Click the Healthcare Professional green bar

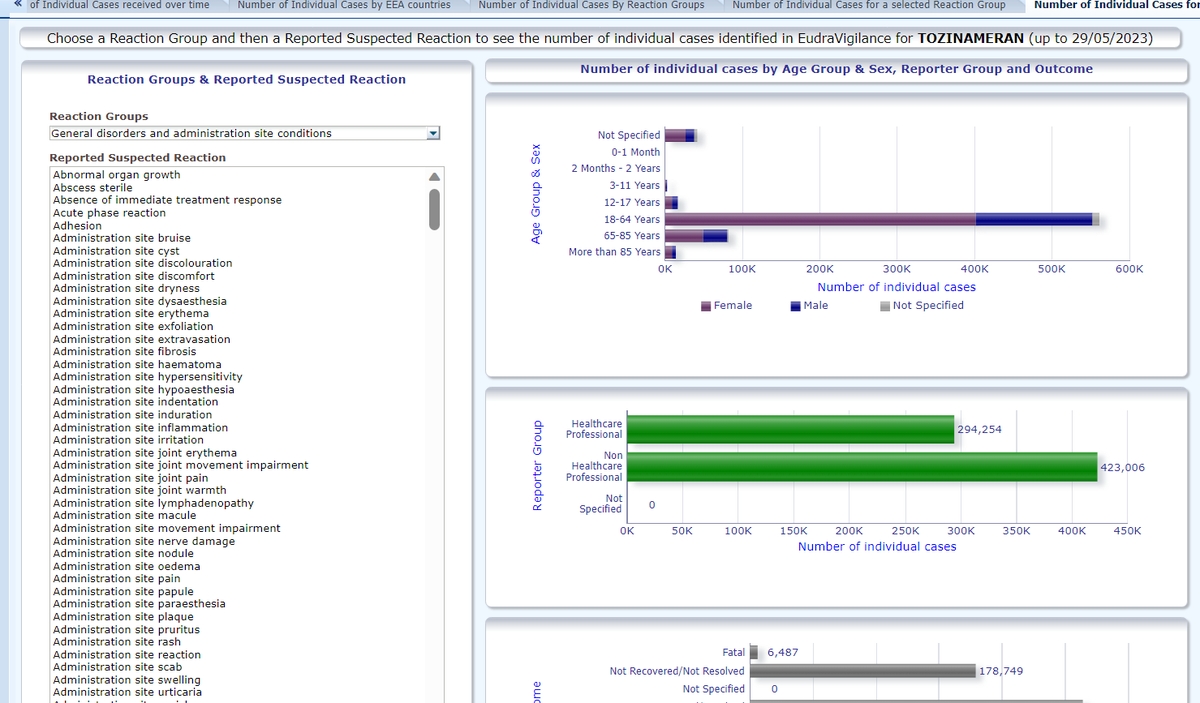tap(790, 429)
